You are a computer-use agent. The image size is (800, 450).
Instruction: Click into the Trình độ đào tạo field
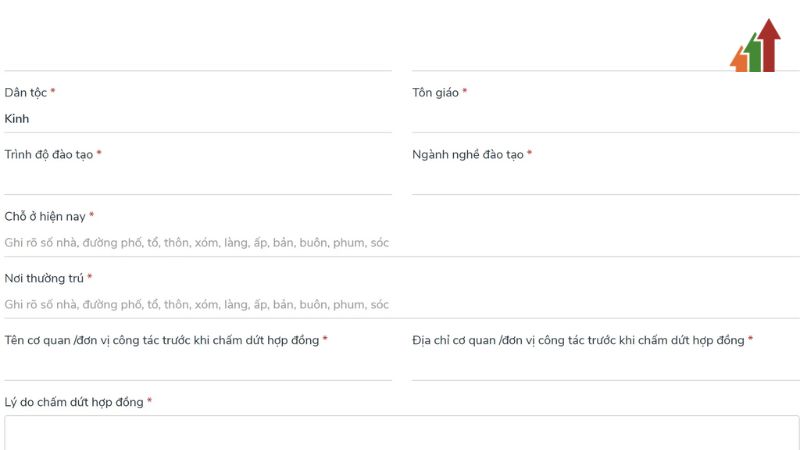click(x=197, y=180)
